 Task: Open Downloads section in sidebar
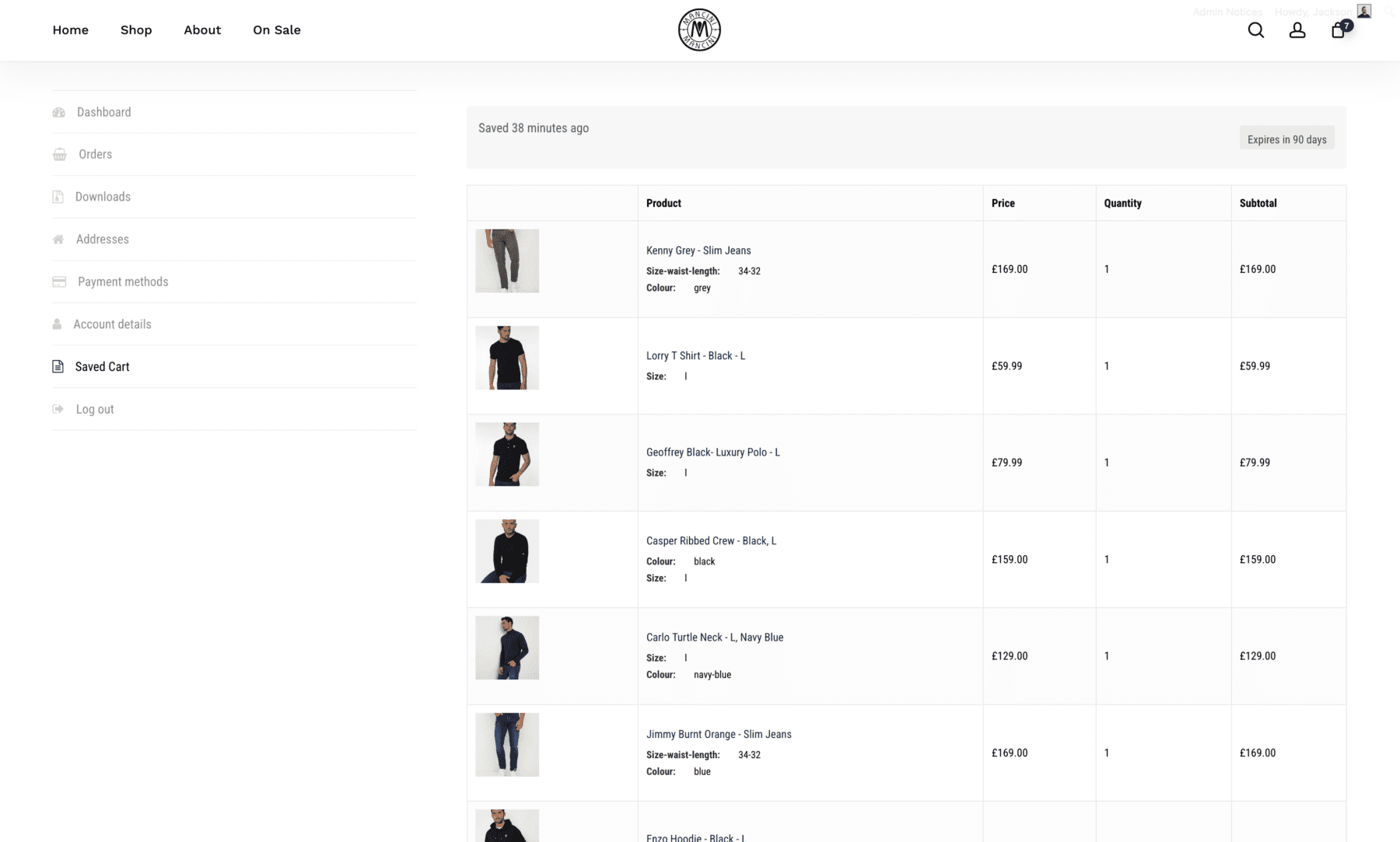pyautogui.click(x=103, y=197)
